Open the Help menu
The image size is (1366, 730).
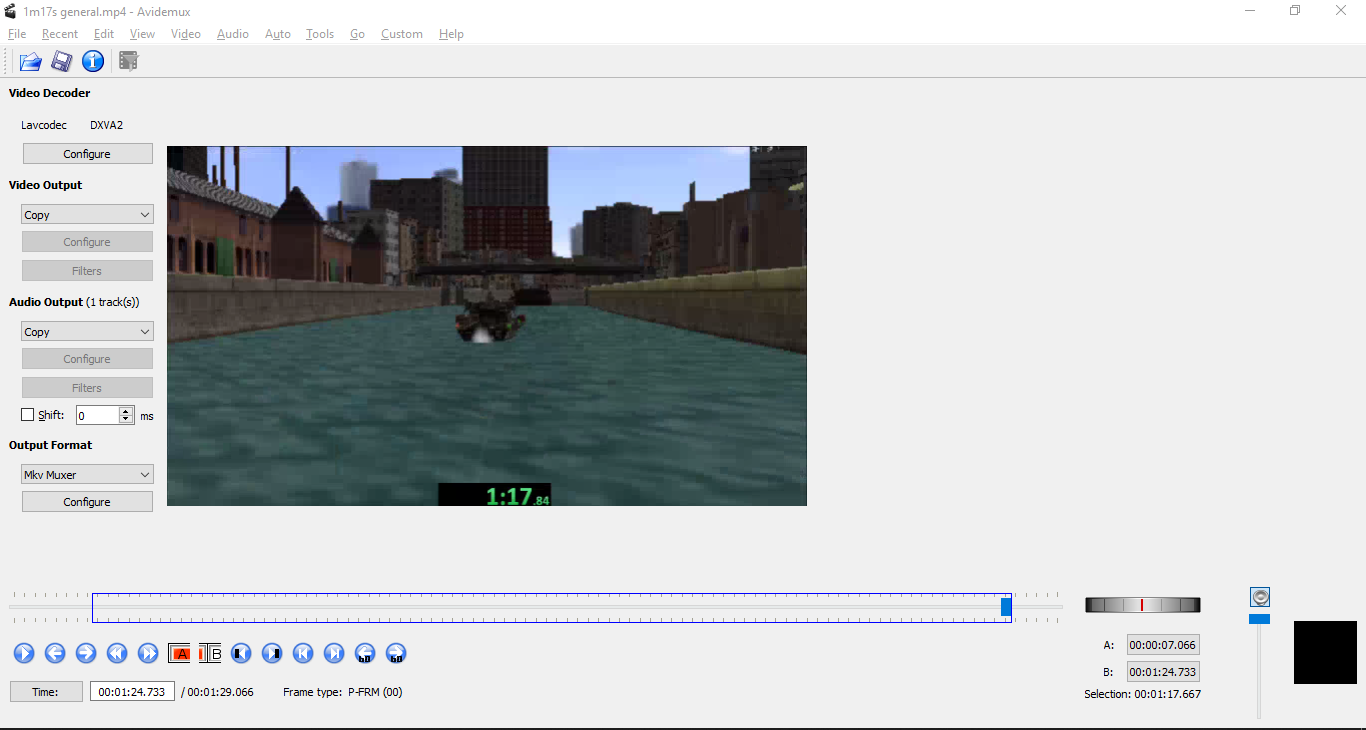click(451, 34)
